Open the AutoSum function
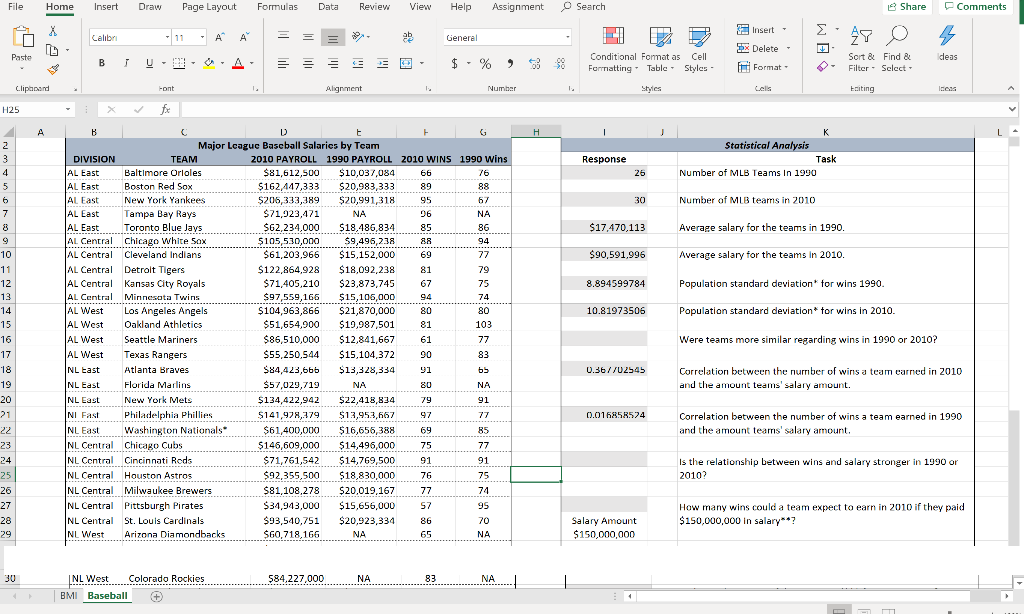1024x614 pixels. (820, 29)
